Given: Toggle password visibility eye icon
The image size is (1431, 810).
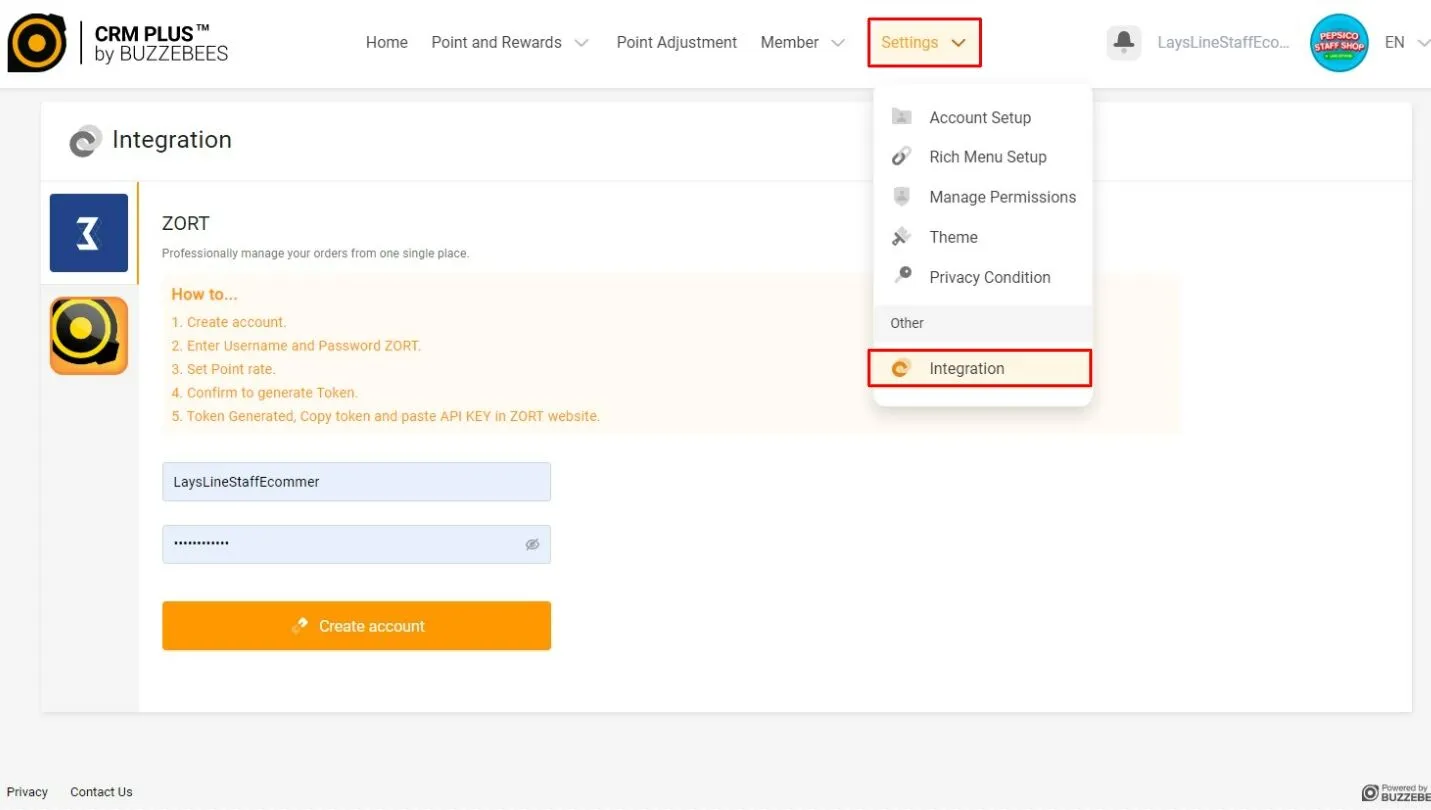Looking at the screenshot, I should tap(532, 544).
